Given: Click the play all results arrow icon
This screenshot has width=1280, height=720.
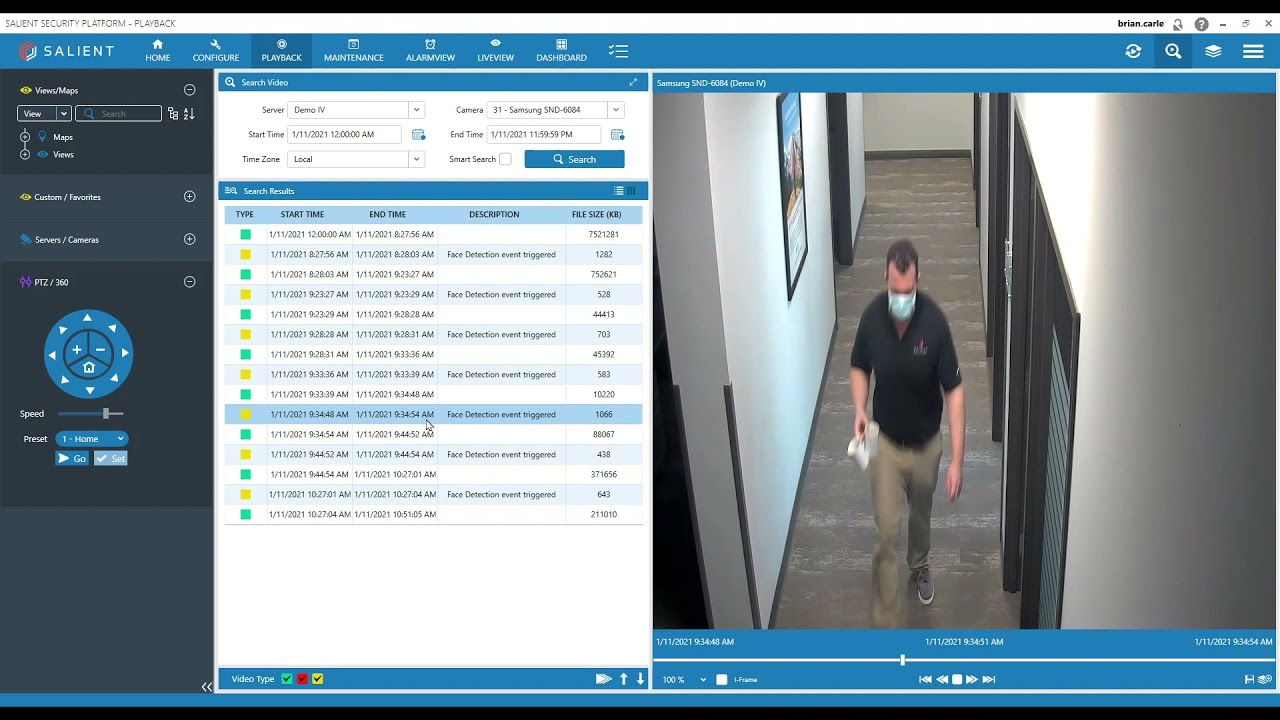Looking at the screenshot, I should [x=603, y=679].
